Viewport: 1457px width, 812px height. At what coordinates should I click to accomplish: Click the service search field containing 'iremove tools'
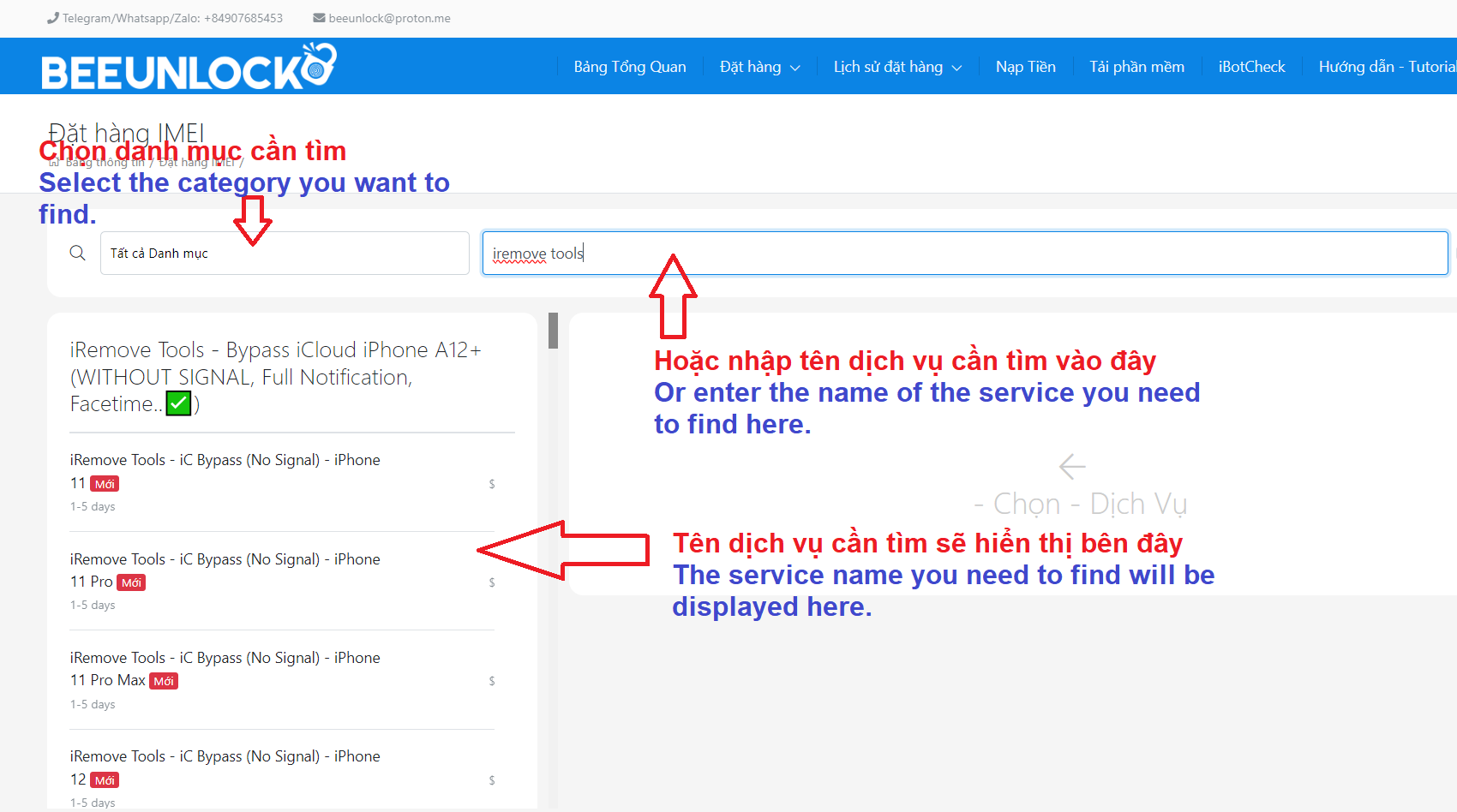point(965,253)
